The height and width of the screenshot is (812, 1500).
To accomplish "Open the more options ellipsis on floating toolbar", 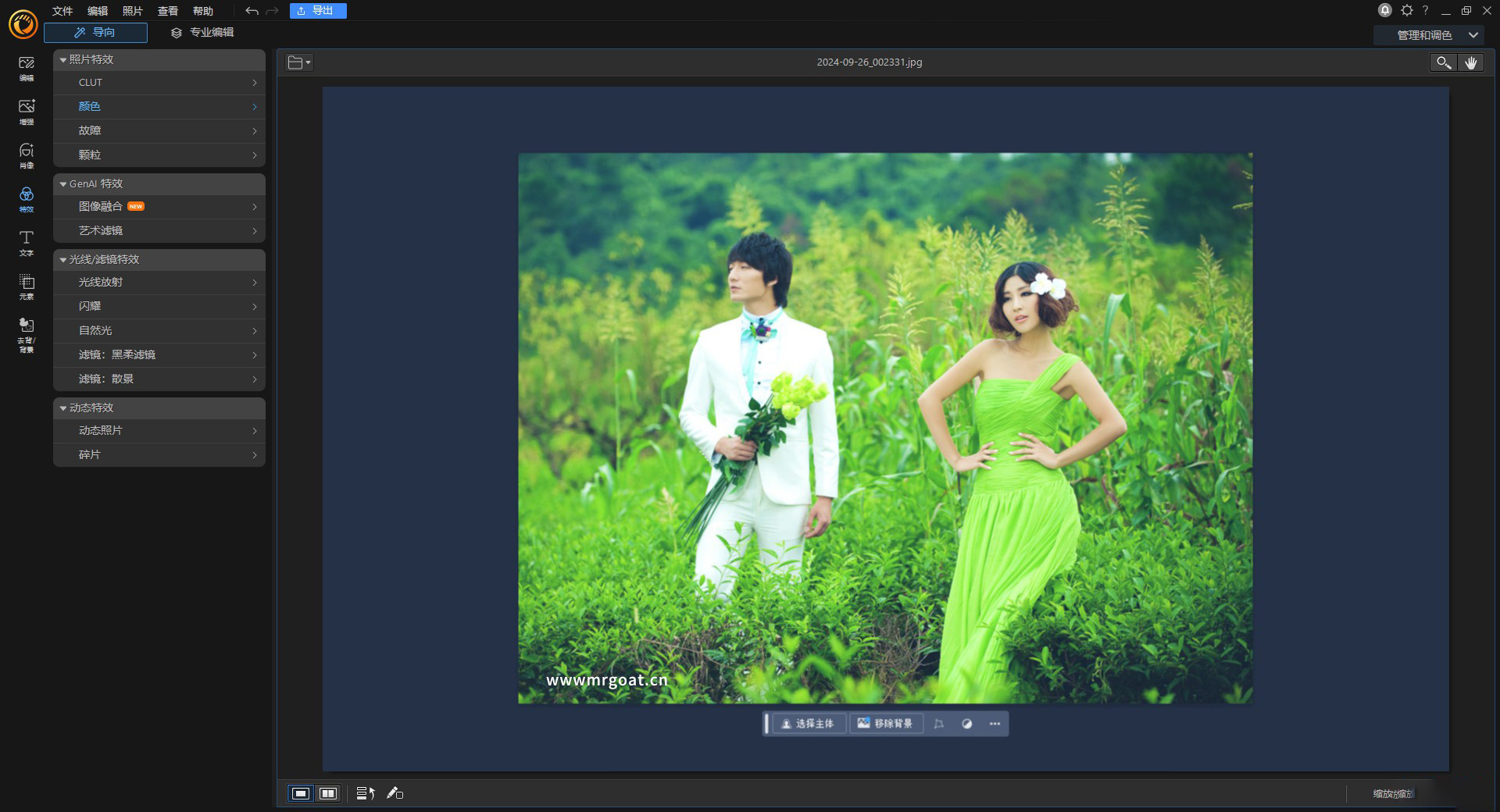I will (994, 724).
